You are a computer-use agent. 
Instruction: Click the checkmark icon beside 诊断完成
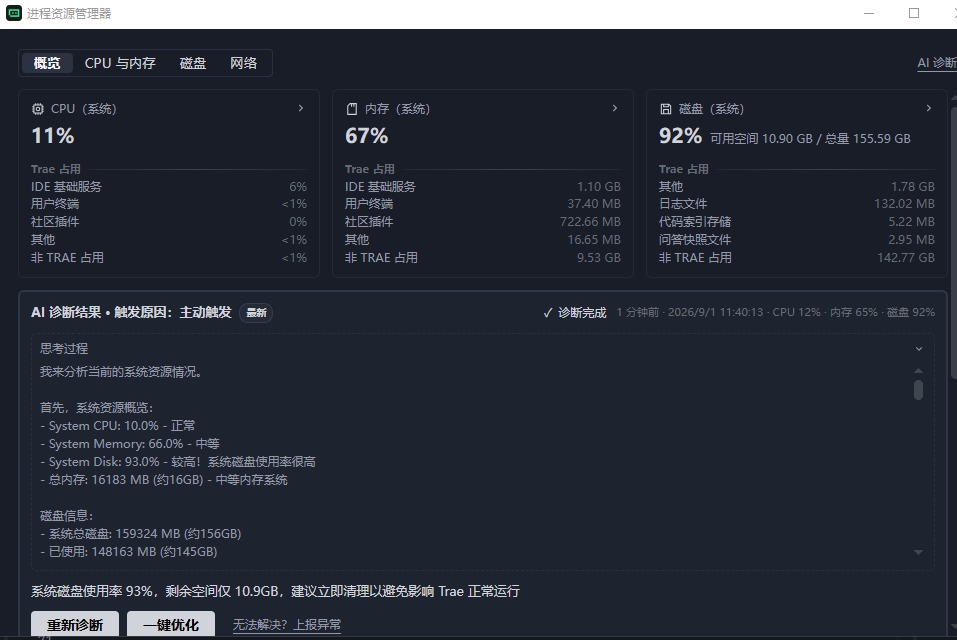coord(547,313)
